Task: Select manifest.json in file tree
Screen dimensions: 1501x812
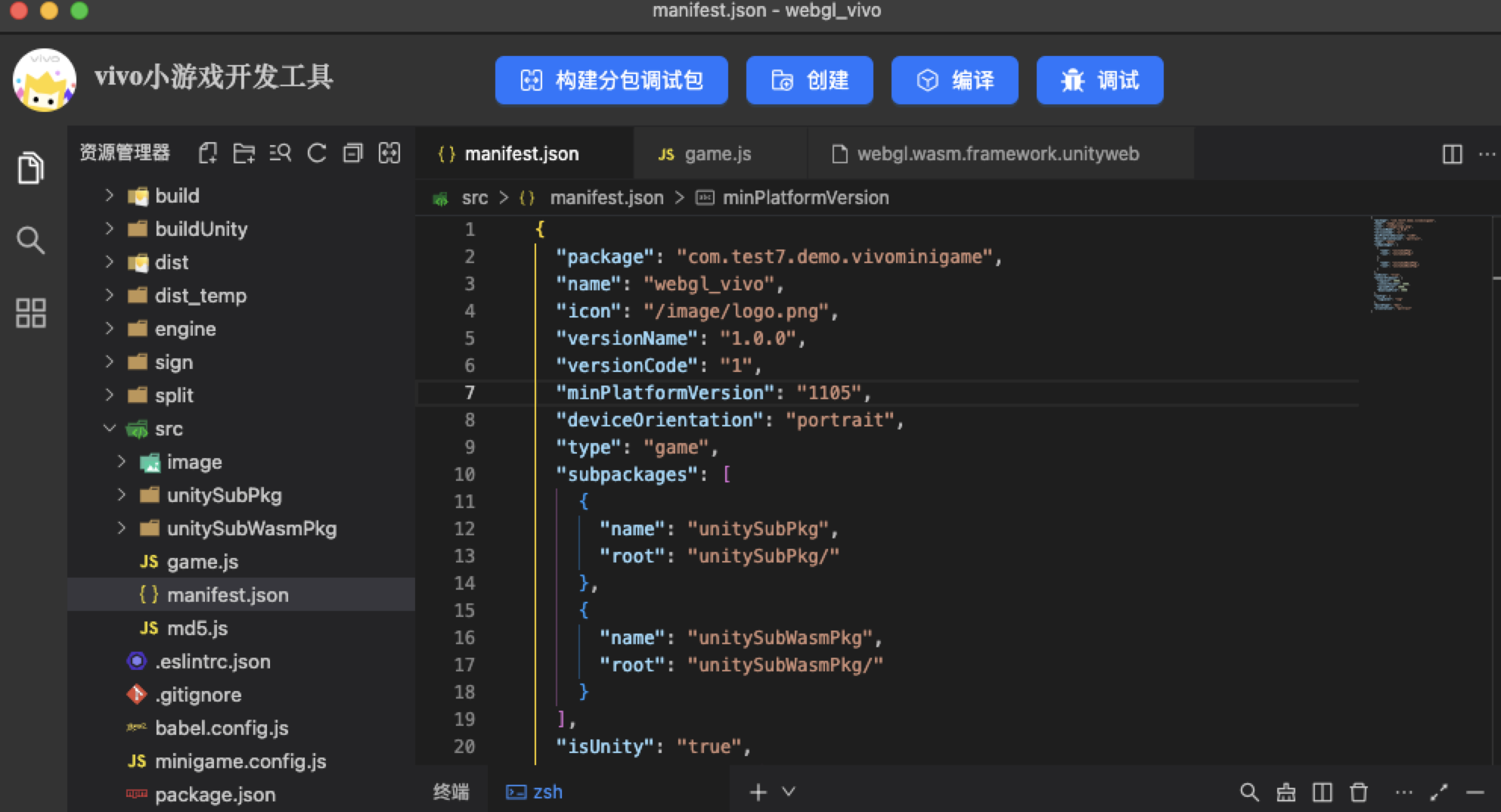Action: (x=241, y=595)
